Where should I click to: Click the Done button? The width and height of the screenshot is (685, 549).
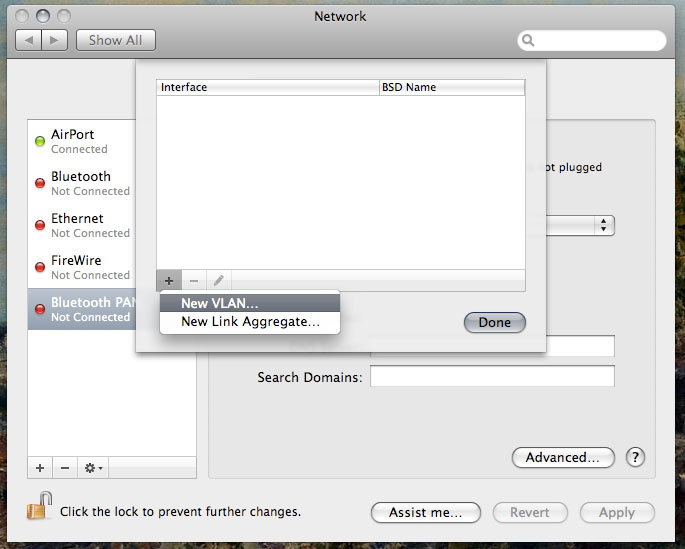pyautogui.click(x=495, y=322)
